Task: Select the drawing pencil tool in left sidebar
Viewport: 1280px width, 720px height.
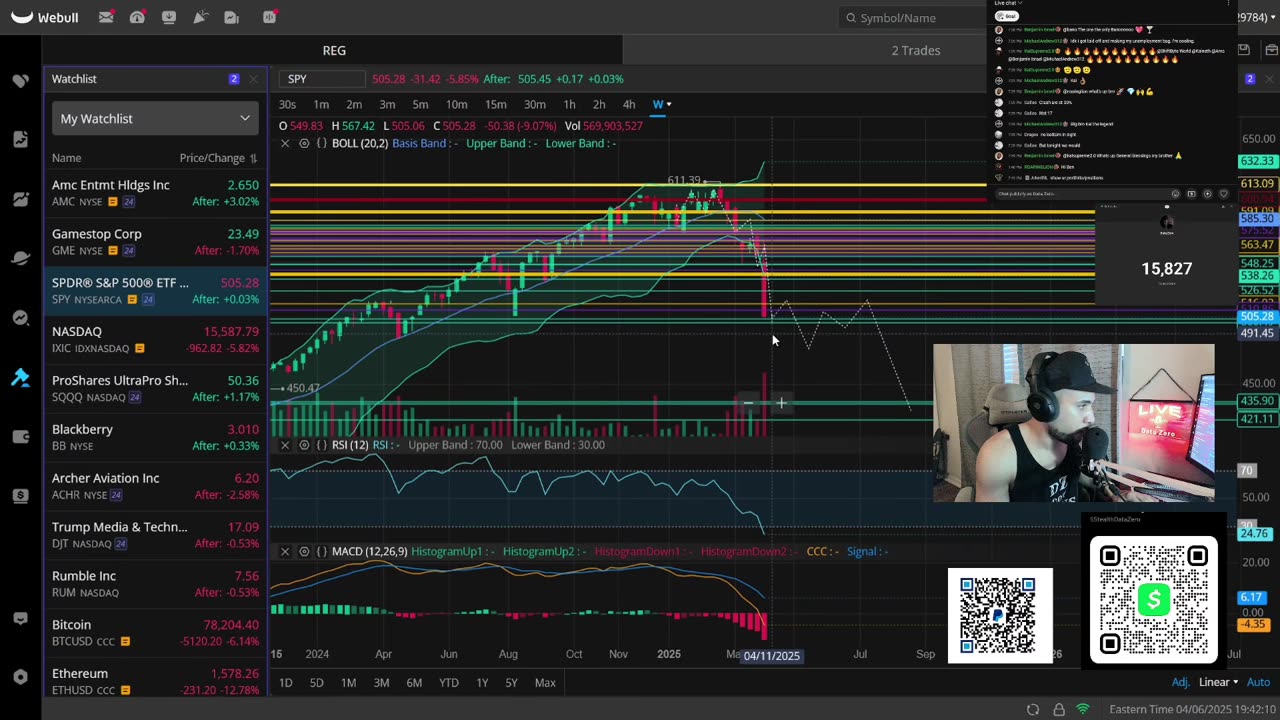Action: point(20,377)
